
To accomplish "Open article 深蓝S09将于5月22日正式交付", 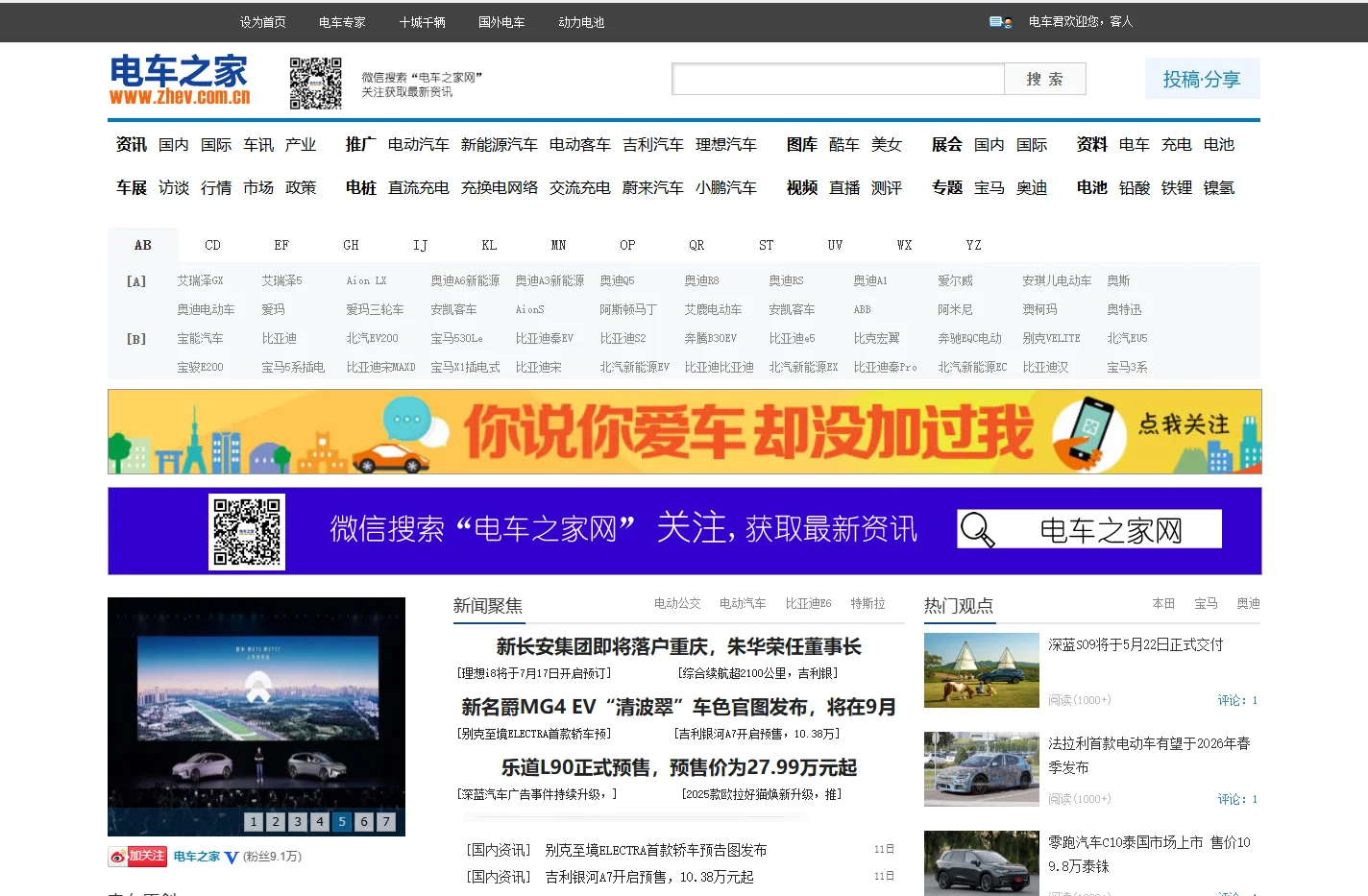I will tap(1136, 644).
